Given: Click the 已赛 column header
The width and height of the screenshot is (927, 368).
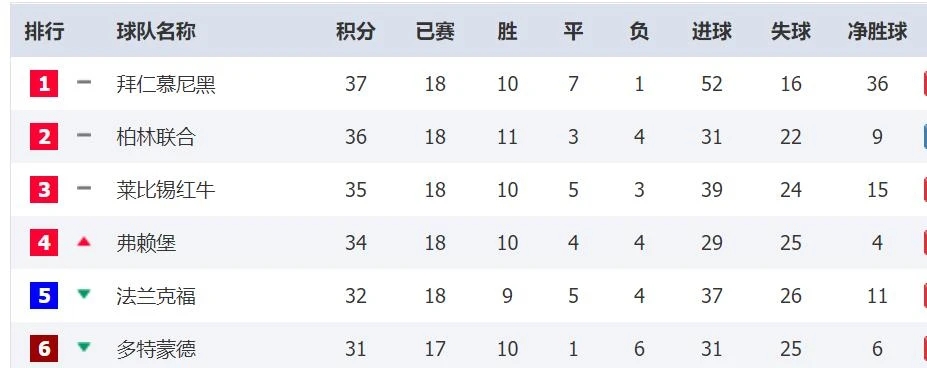Looking at the screenshot, I should [435, 31].
